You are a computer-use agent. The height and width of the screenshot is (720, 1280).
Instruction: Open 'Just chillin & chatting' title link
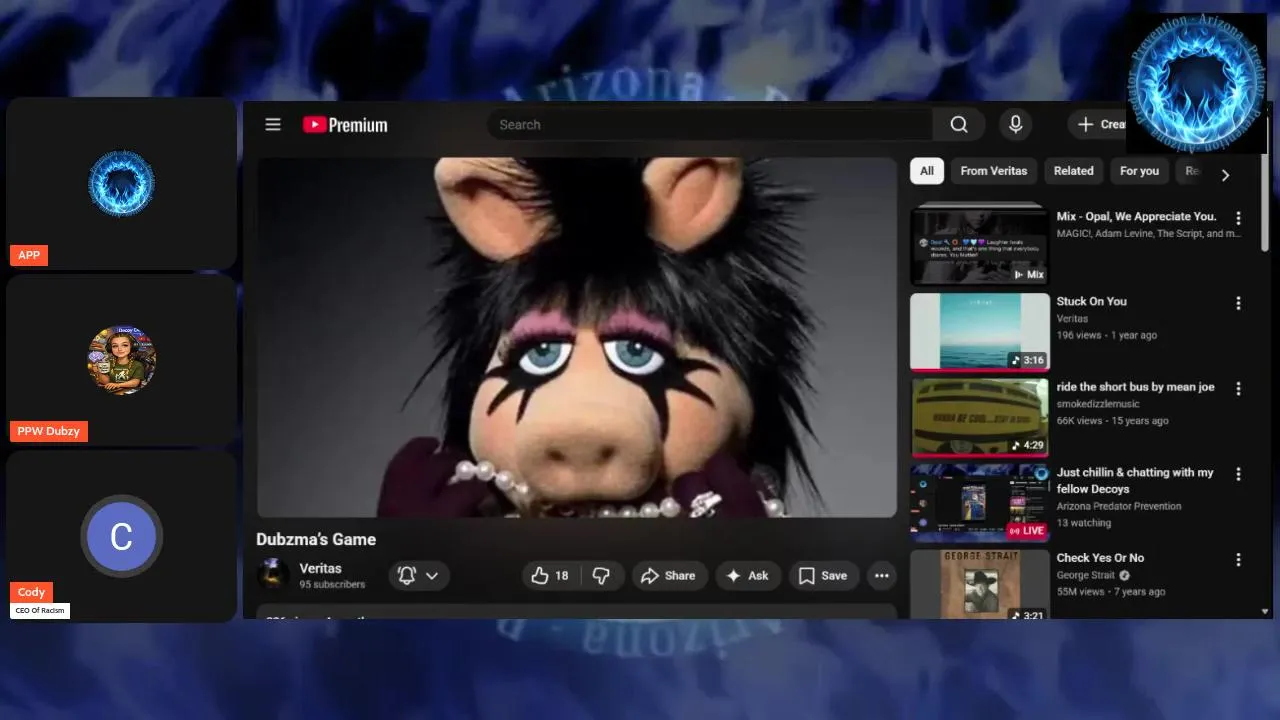click(x=1135, y=480)
